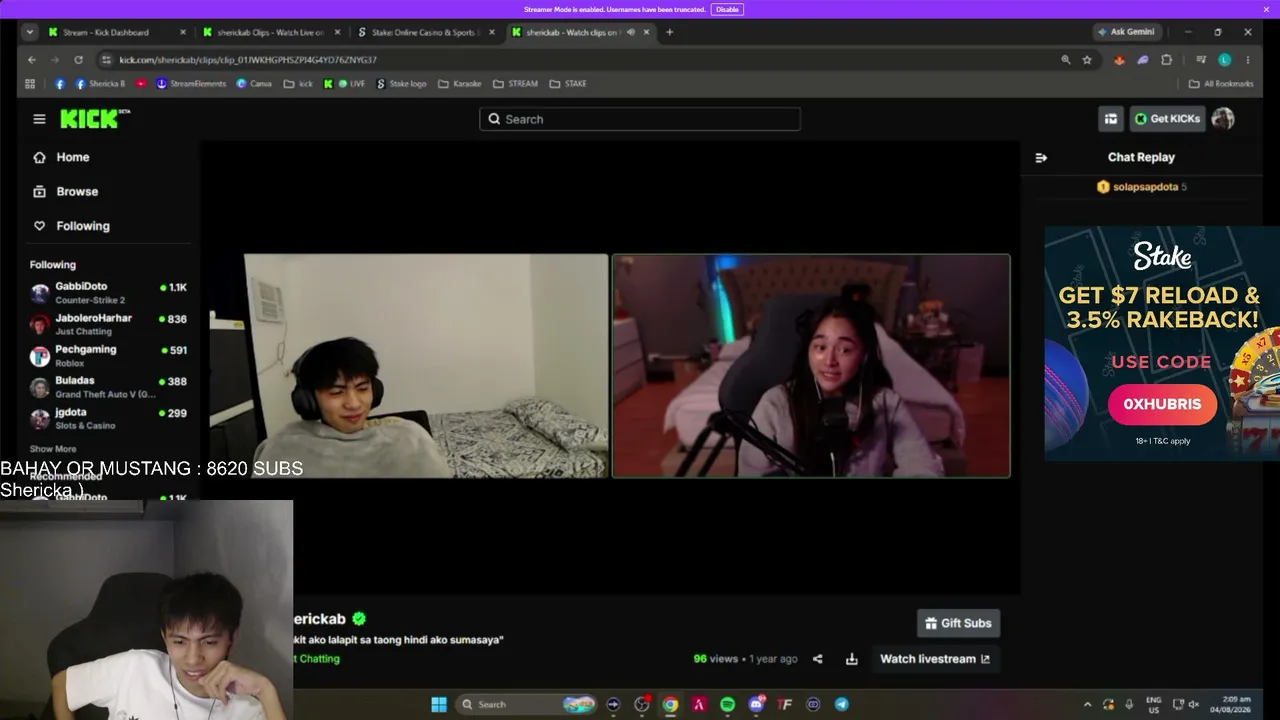
Task: Open the Chrome apps grid in bookmarks bar
Action: [x=30, y=84]
